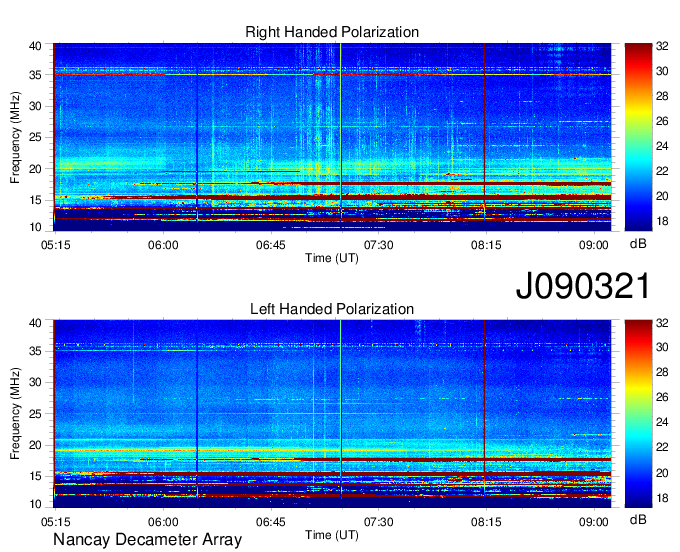Screen dimensions: 680x552
Task: Click the 26 dB tick on Left Handed color bar
Action: click(662, 398)
